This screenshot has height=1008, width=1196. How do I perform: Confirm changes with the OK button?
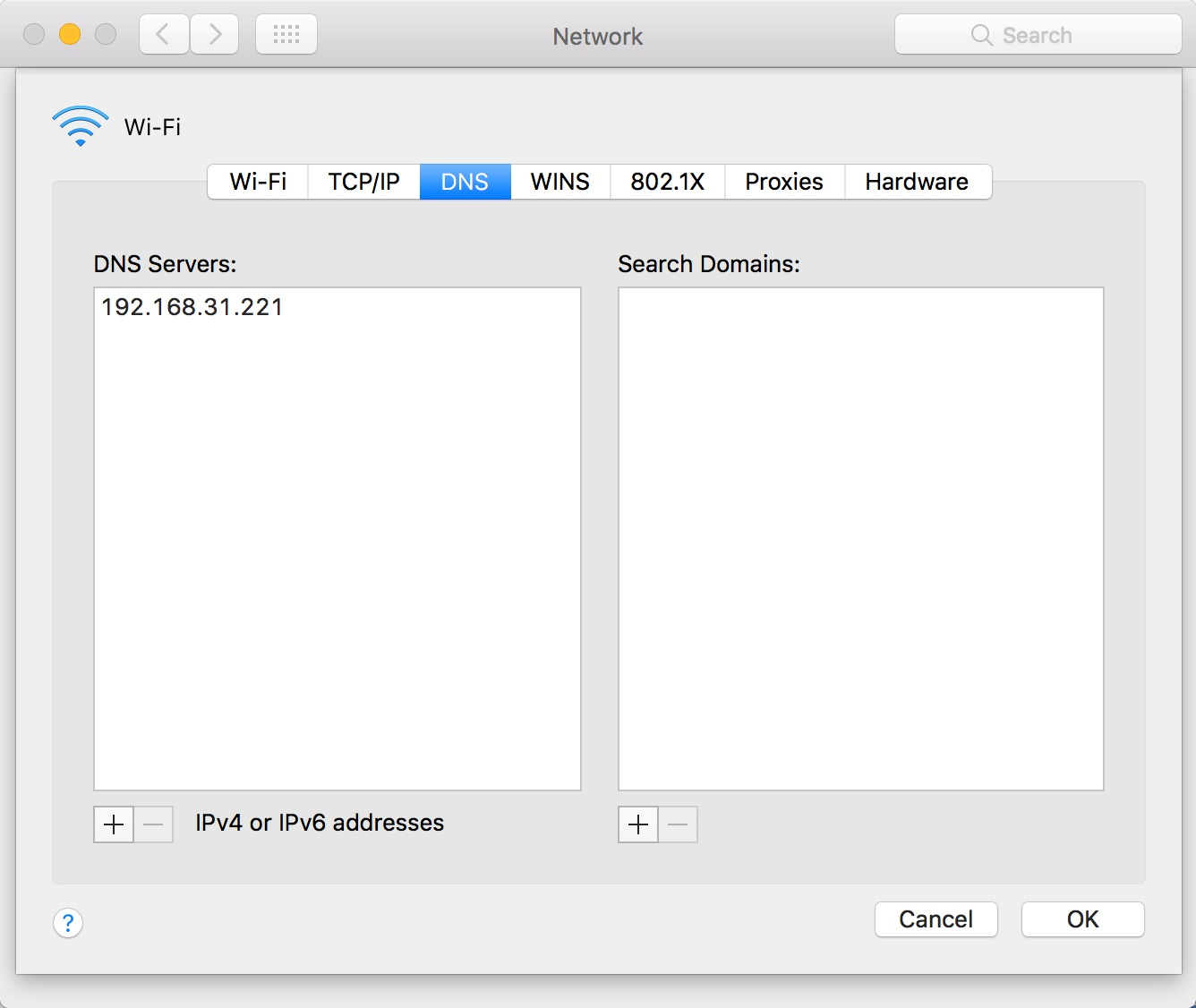1082,919
